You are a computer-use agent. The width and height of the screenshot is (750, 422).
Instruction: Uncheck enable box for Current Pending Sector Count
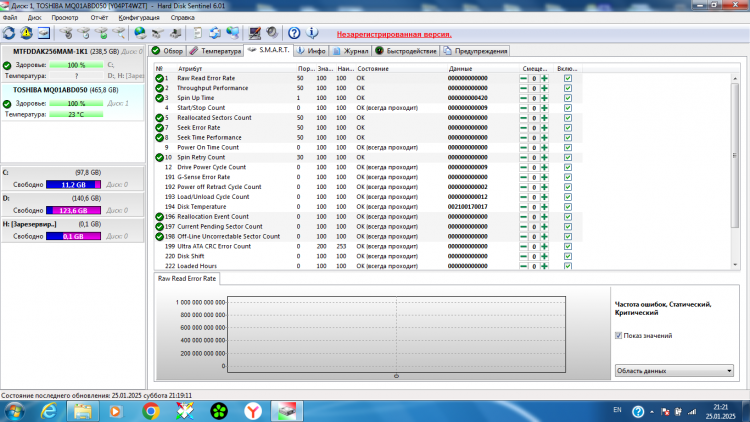tap(568, 227)
